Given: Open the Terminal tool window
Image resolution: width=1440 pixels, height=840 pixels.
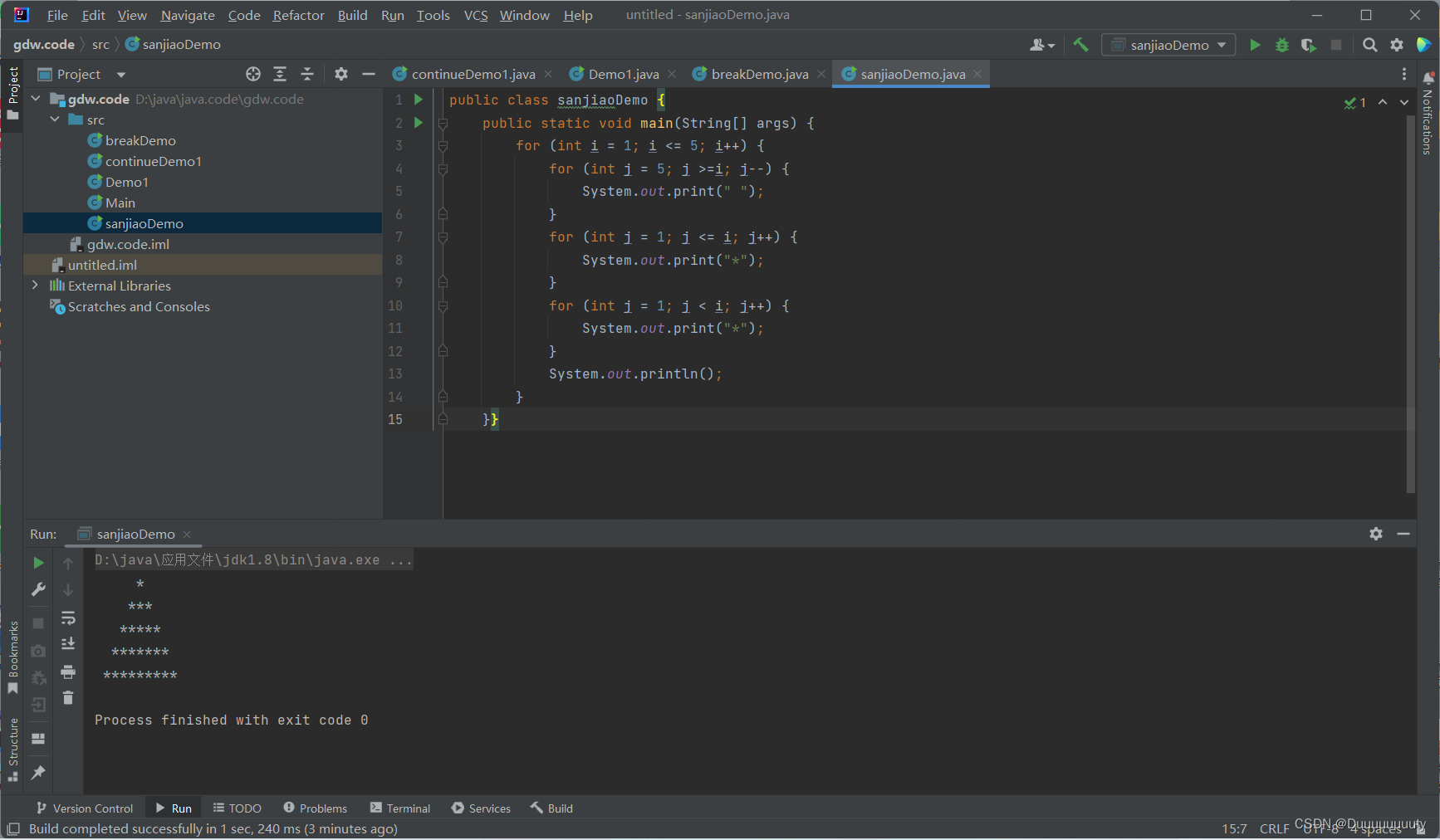Looking at the screenshot, I should 400,808.
